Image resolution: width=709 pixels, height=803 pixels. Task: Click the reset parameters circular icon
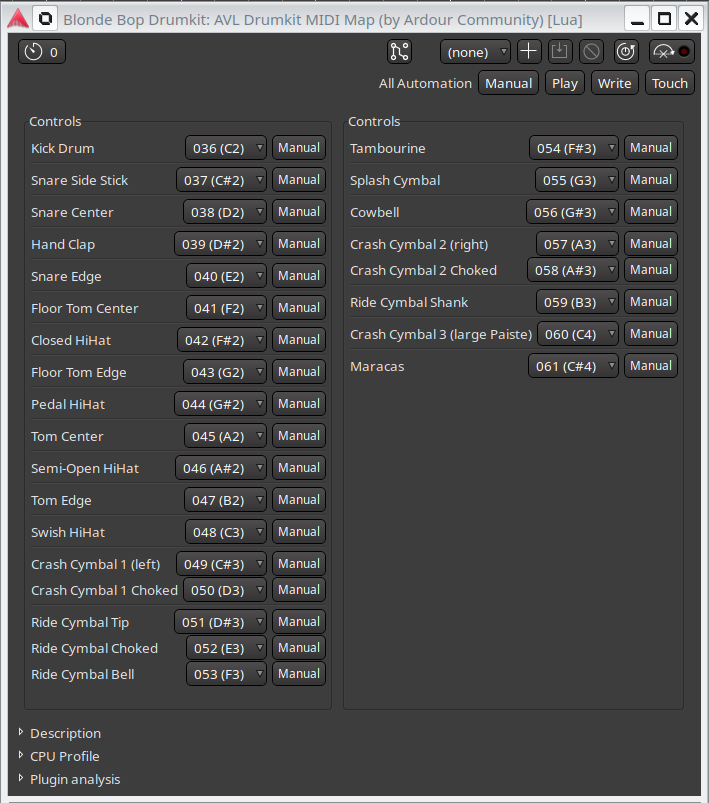coord(626,52)
